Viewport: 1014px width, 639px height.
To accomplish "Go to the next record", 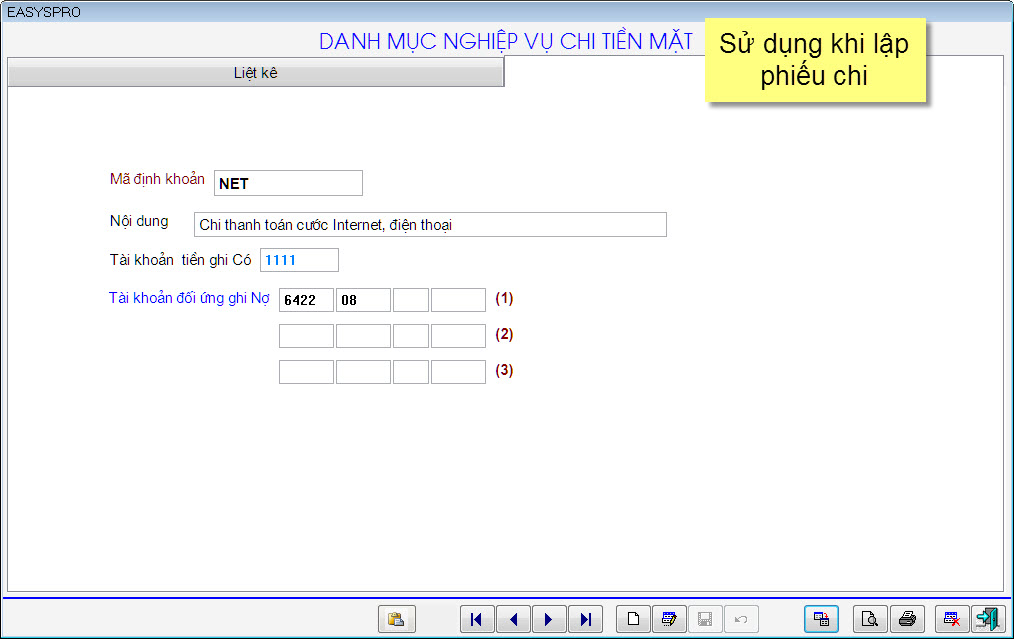I will click(549, 619).
